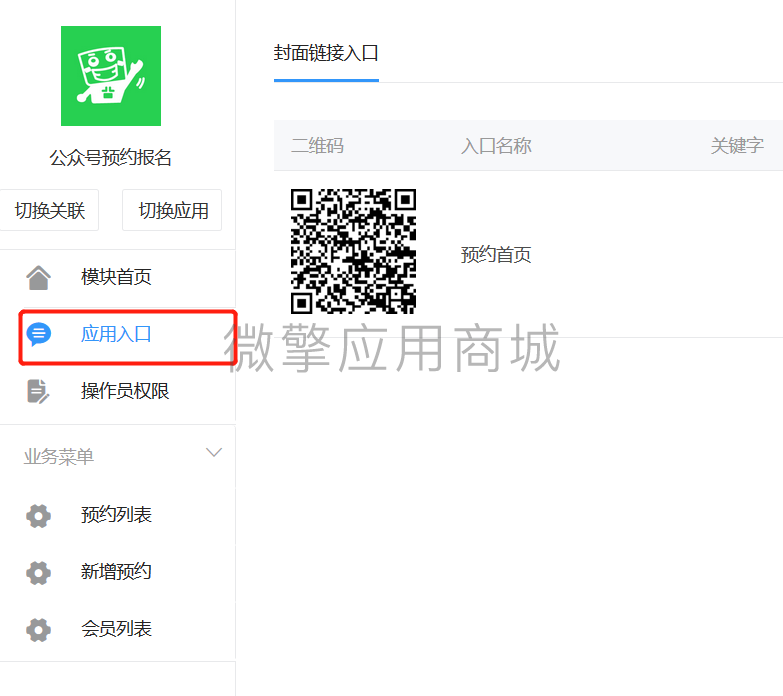
Task: Click the 预约首页 entry name cell
Action: (x=496, y=255)
